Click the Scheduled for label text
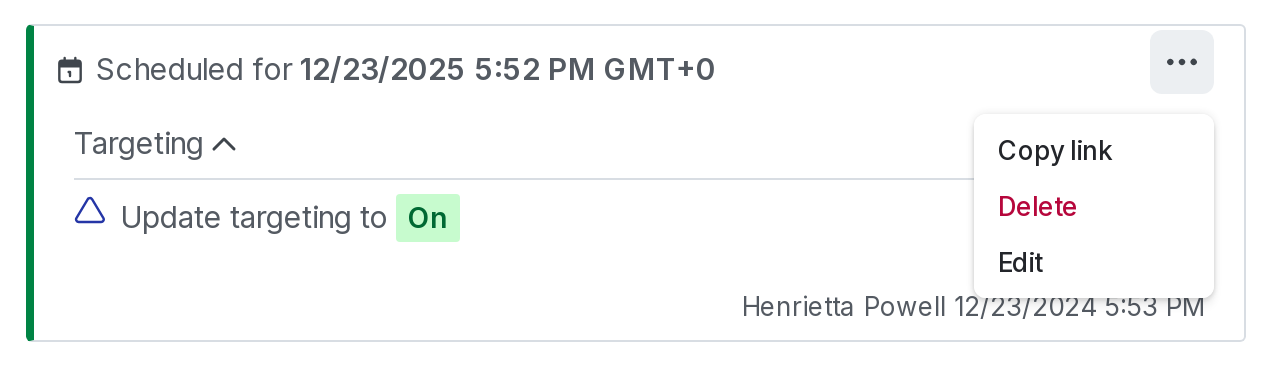Screen dimensions: 1286x368 [x=194, y=70]
